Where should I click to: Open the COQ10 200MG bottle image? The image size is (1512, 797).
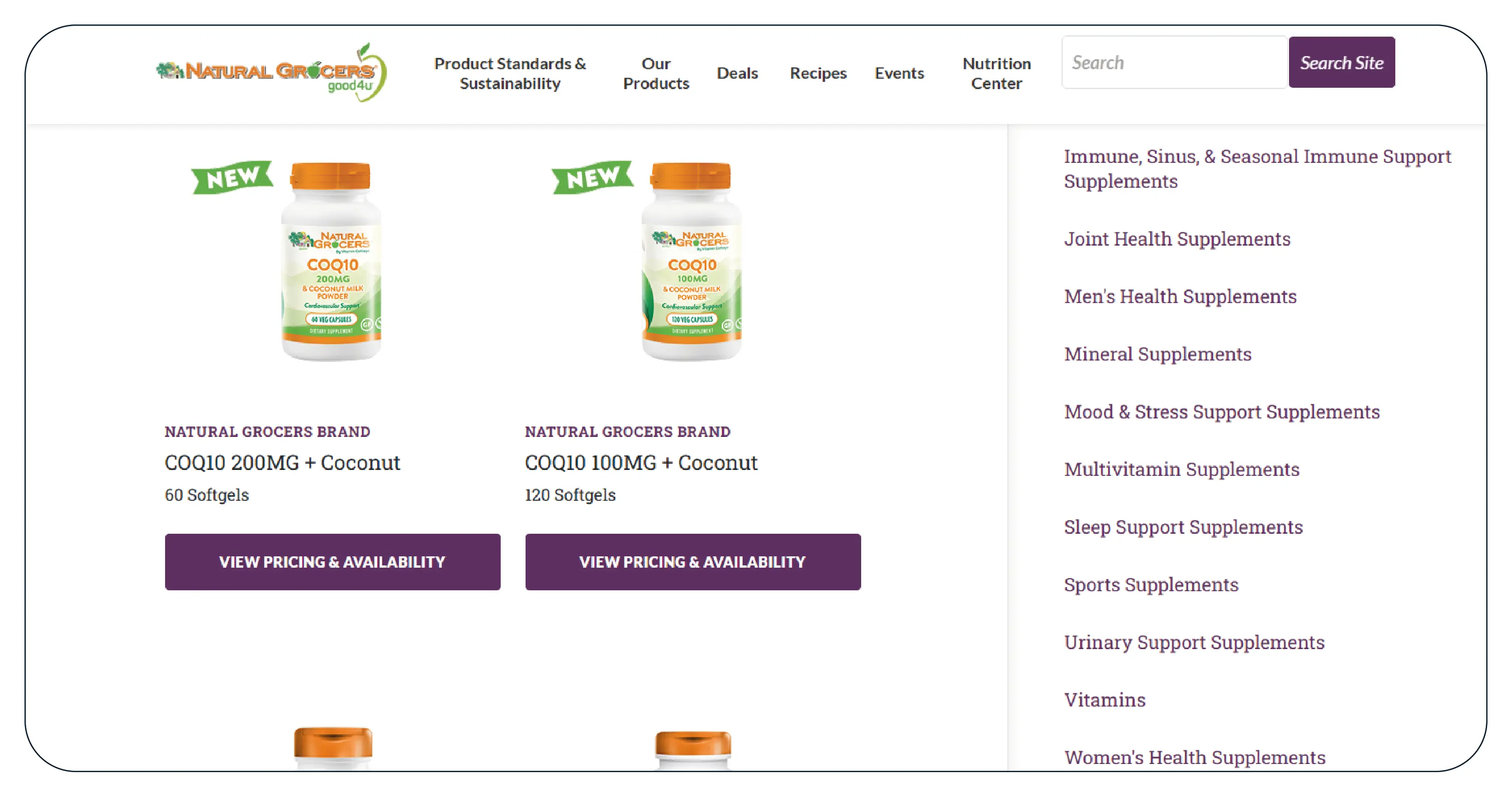pyautogui.click(x=332, y=262)
